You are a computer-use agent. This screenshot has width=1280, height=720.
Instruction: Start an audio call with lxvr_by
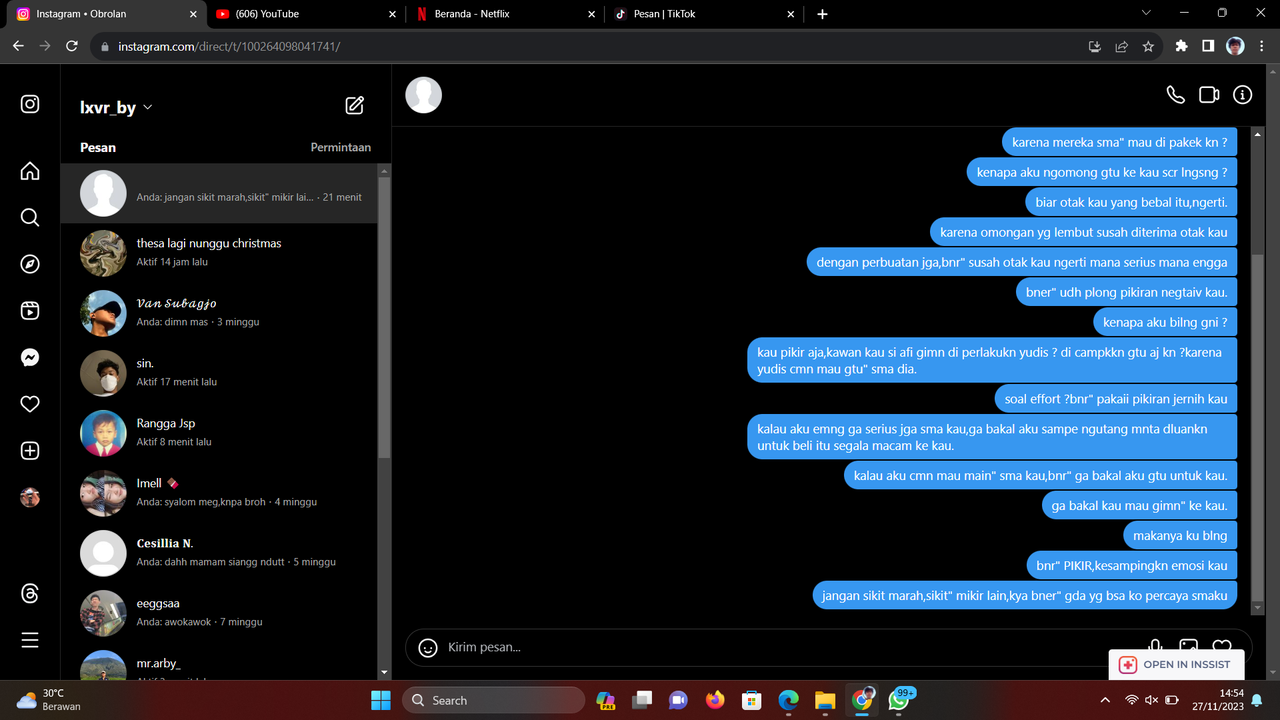tap(1175, 94)
